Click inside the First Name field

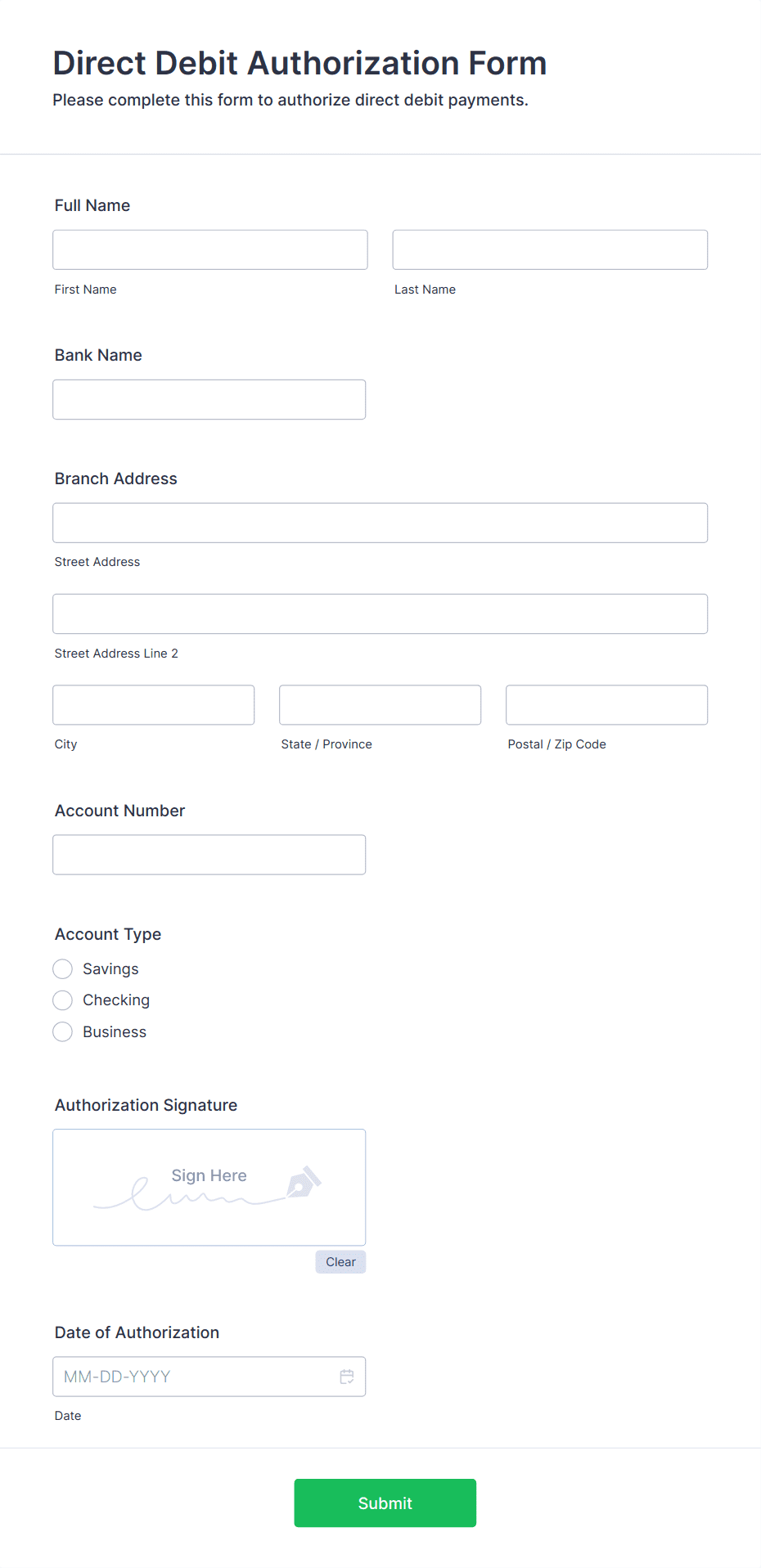point(209,249)
